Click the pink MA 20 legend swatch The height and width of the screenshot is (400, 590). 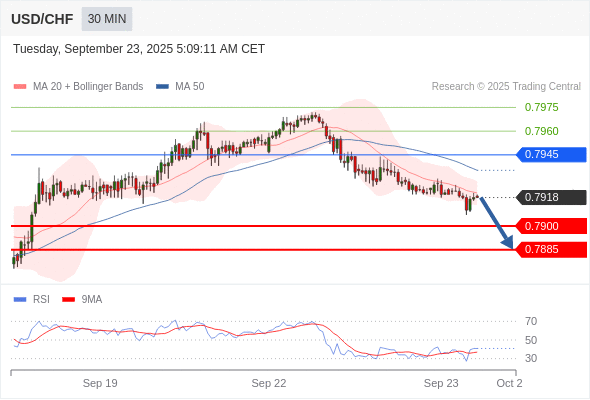(x=20, y=87)
